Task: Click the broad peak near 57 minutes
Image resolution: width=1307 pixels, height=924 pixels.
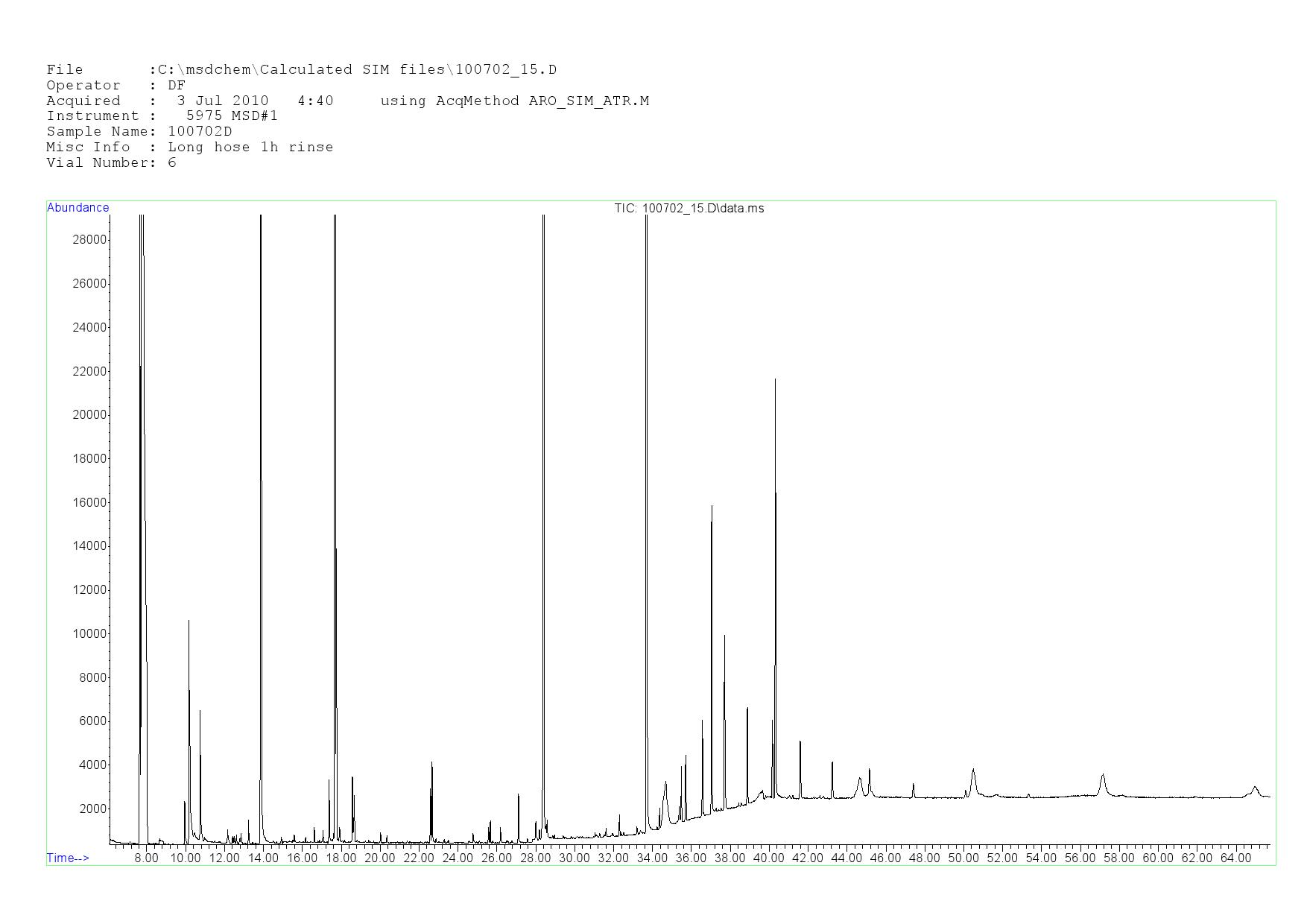Action: [1103, 776]
